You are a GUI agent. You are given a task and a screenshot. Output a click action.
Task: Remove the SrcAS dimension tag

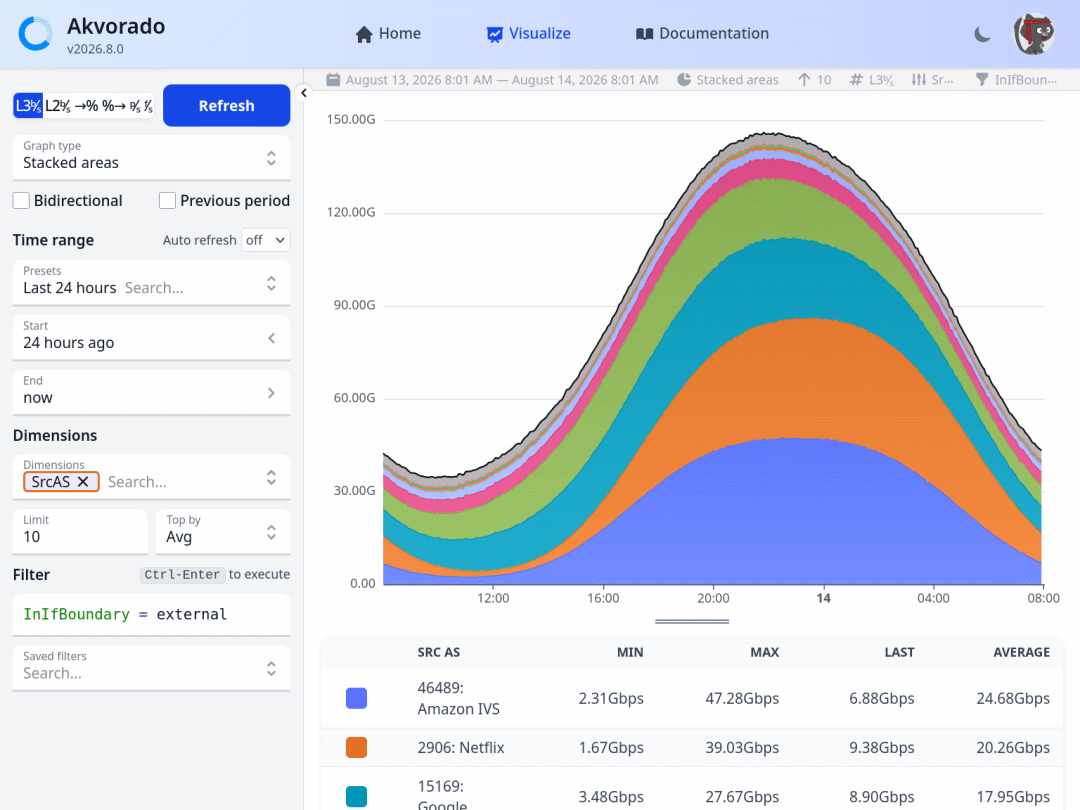83,482
